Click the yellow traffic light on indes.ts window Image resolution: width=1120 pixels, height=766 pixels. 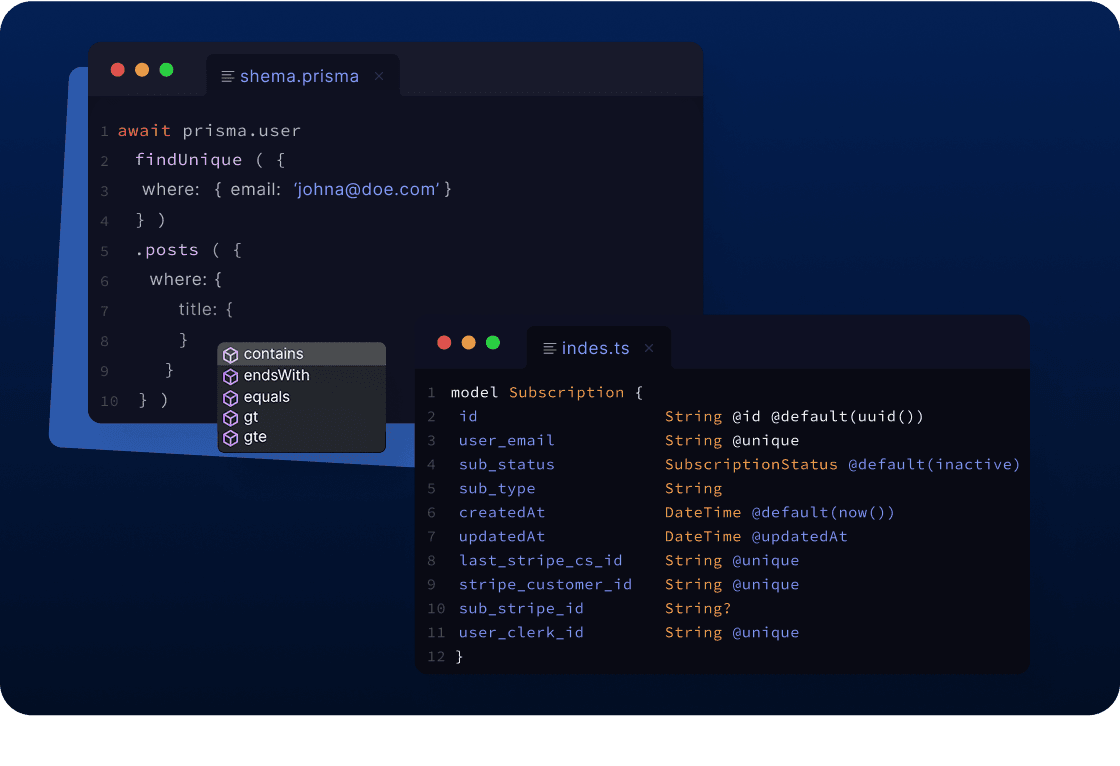468,342
